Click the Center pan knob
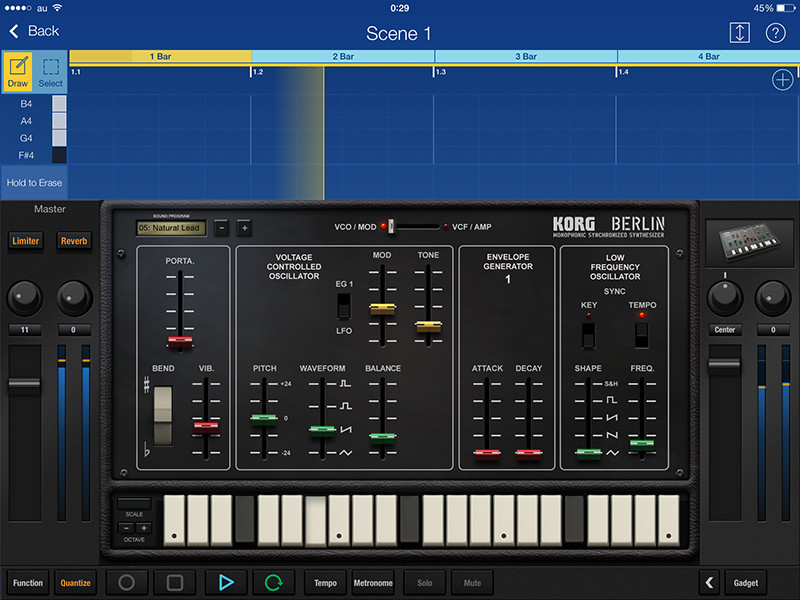 coord(724,297)
